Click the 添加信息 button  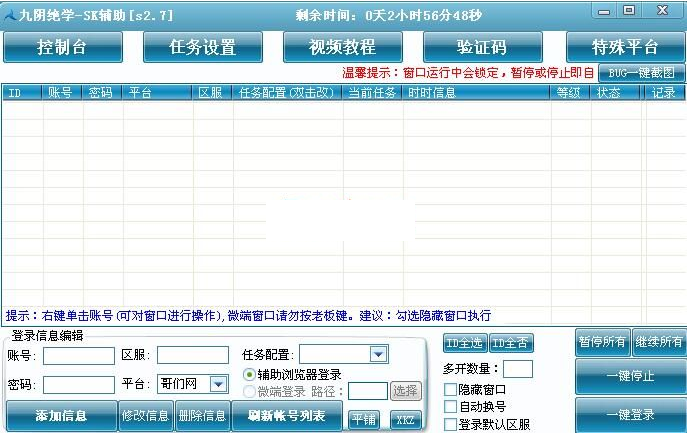(61, 416)
